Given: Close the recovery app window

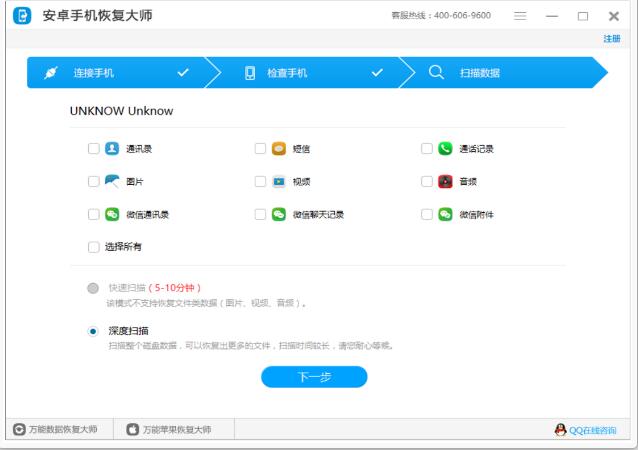Looking at the screenshot, I should [x=614, y=16].
